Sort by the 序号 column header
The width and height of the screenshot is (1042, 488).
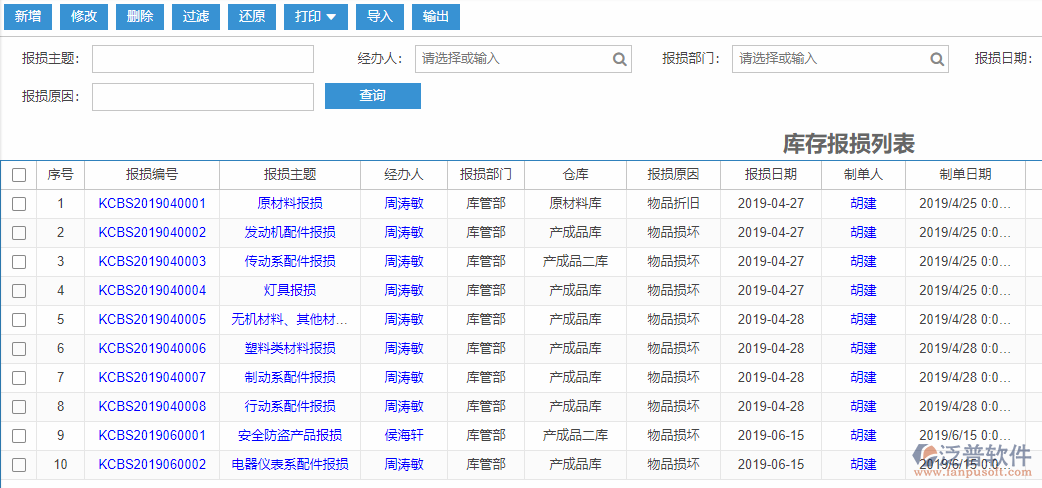click(x=60, y=175)
